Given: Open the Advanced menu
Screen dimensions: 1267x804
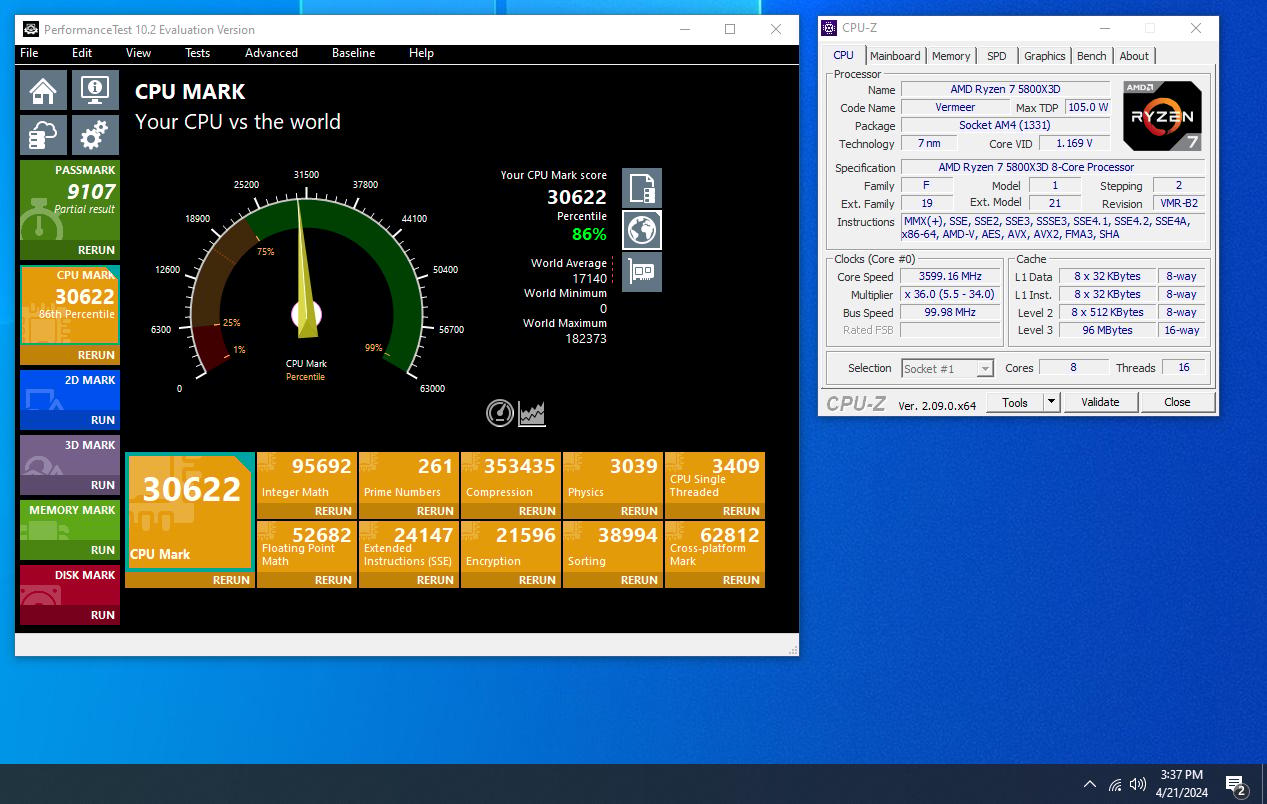Looking at the screenshot, I should click(x=271, y=53).
